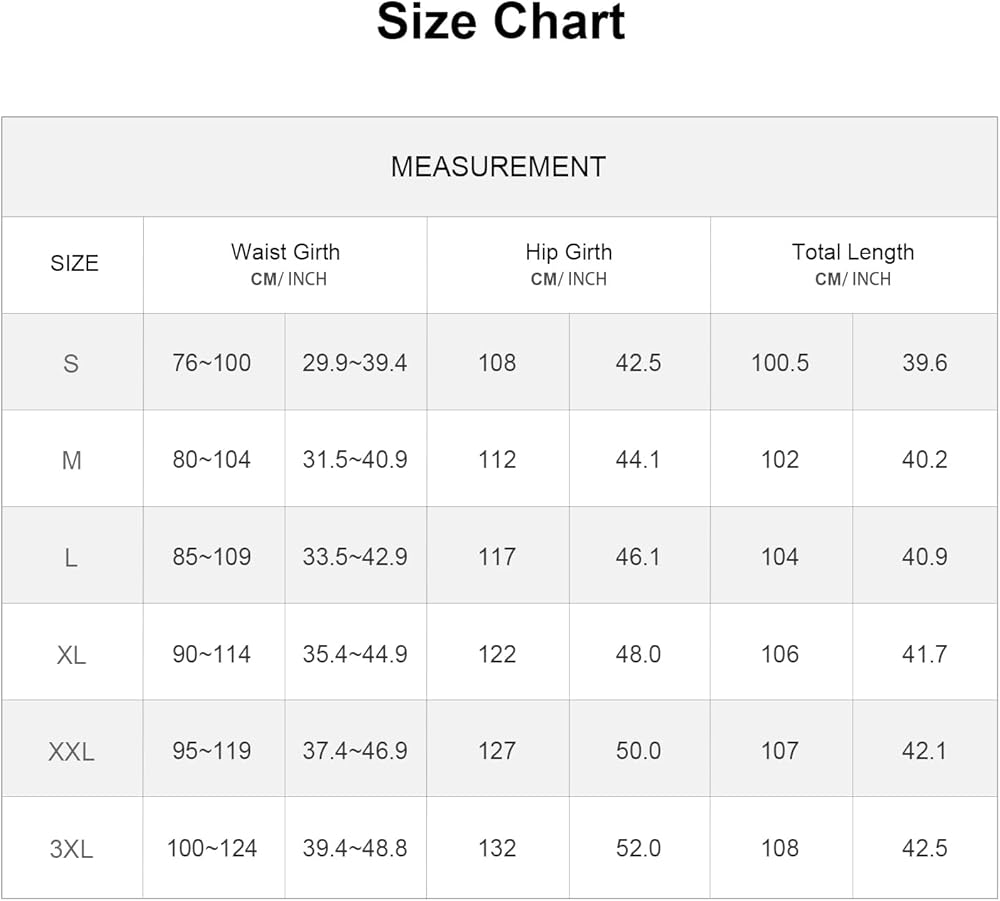
Task: Select the Waist Girth column header
Action: [x=285, y=263]
